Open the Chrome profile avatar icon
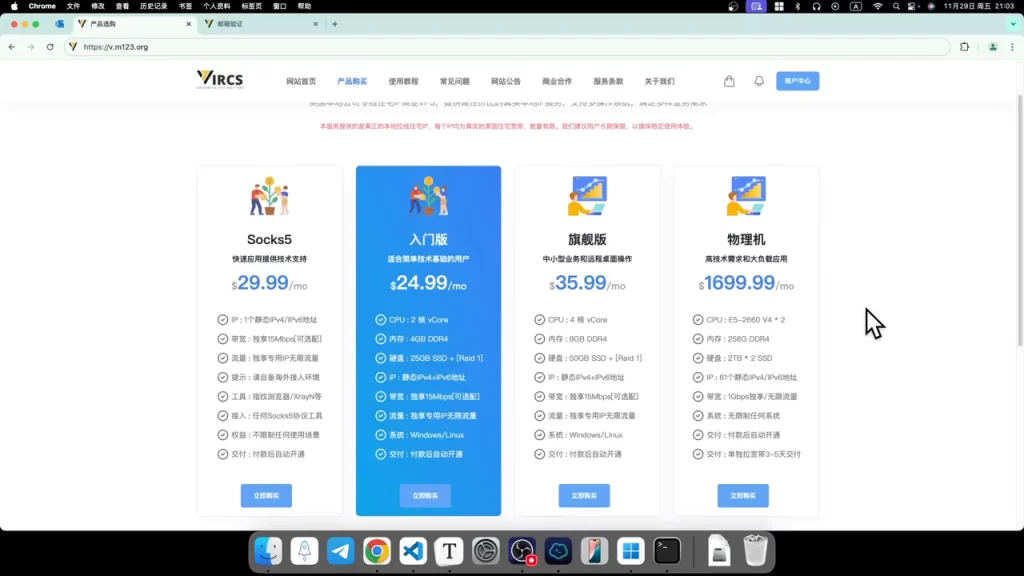This screenshot has width=1024, height=576. (x=993, y=47)
